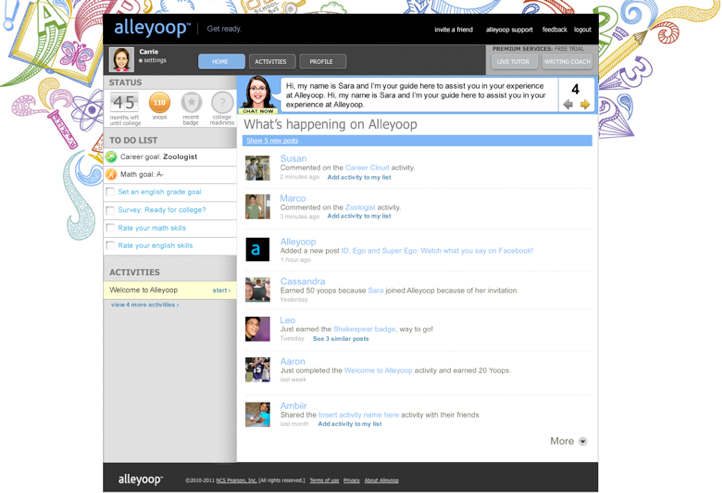Switch to the ACTIVITIES tab

[272, 62]
